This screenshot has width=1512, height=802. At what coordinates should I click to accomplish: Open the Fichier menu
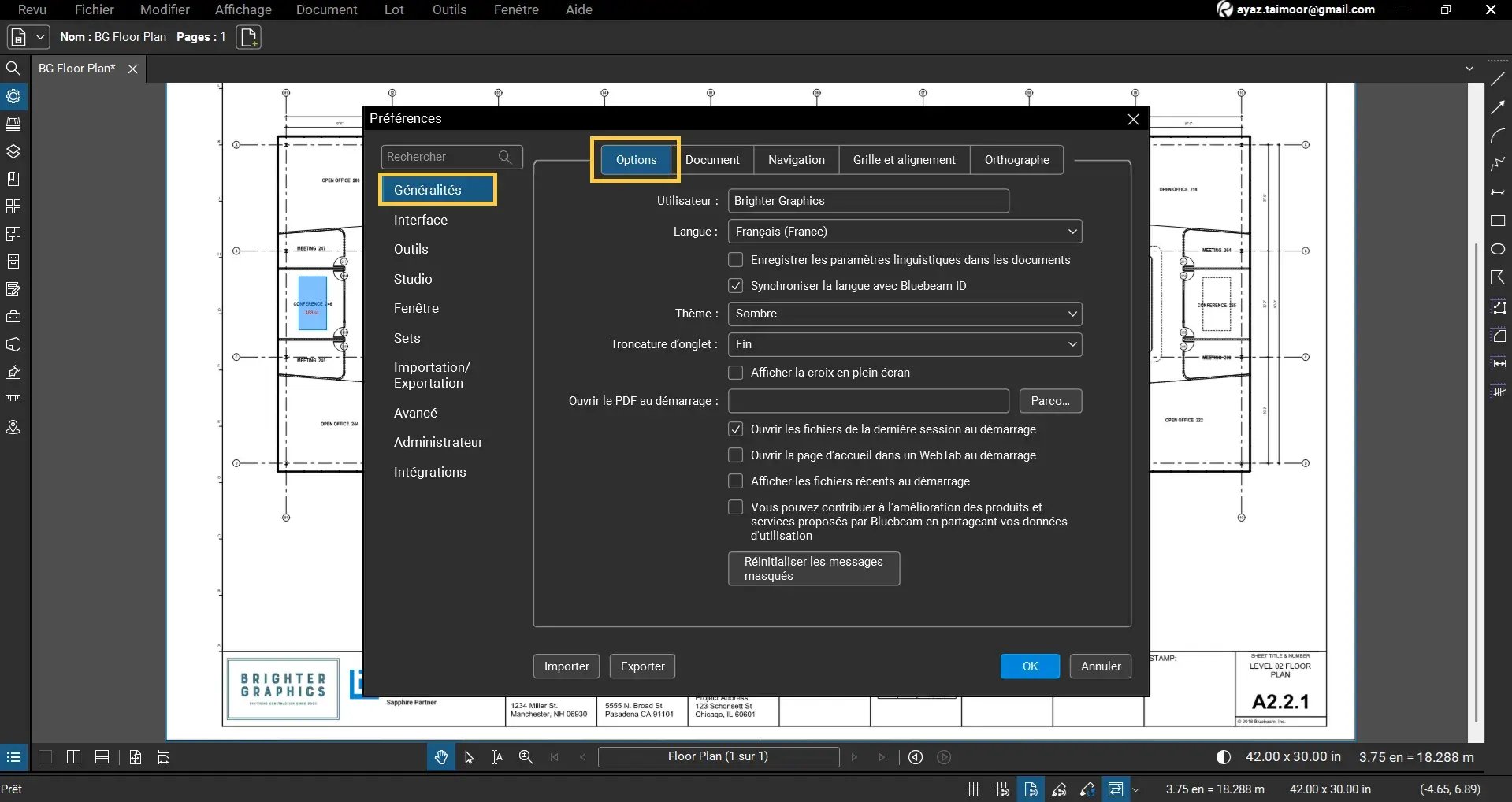pos(94,9)
